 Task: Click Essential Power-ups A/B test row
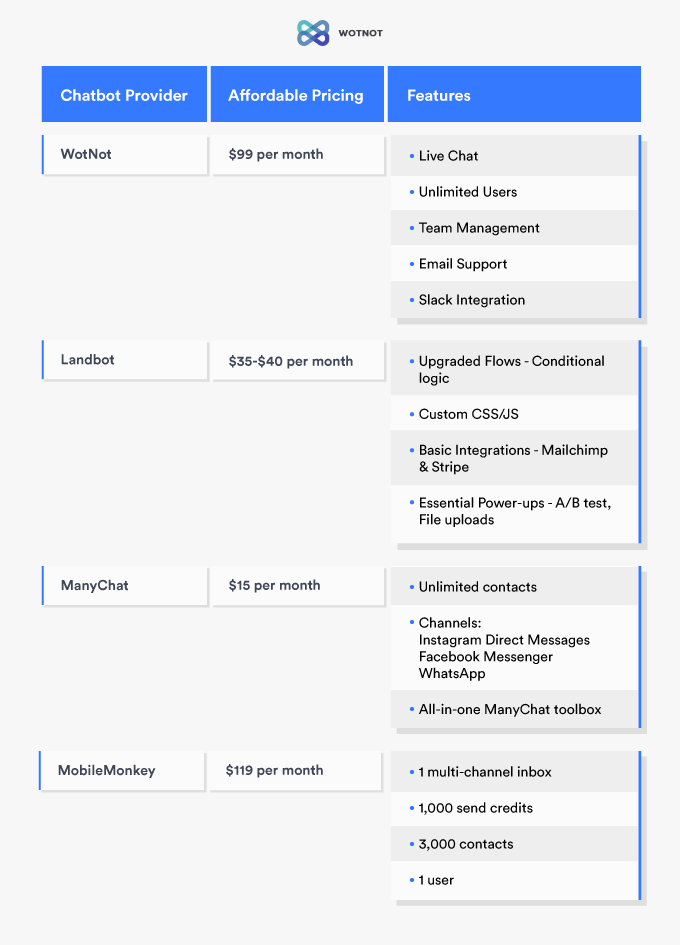click(514, 513)
